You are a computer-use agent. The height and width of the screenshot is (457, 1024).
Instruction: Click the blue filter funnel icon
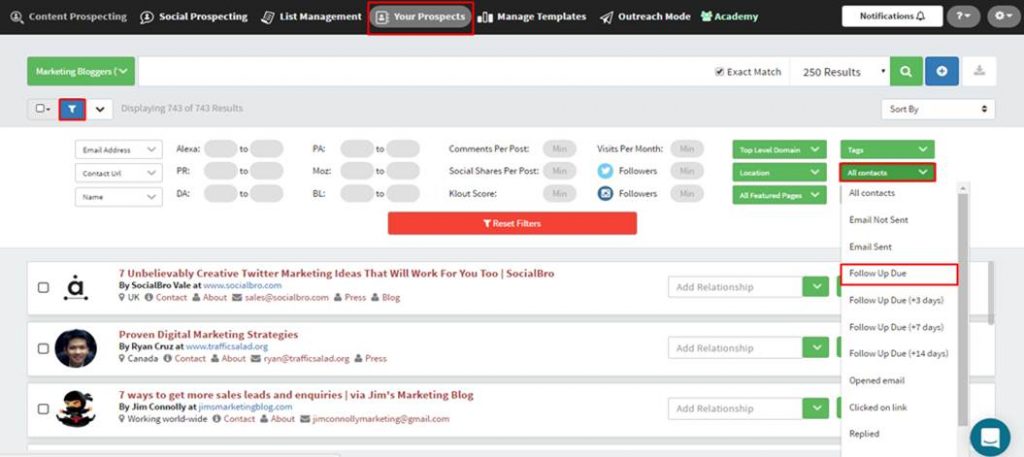coord(72,109)
